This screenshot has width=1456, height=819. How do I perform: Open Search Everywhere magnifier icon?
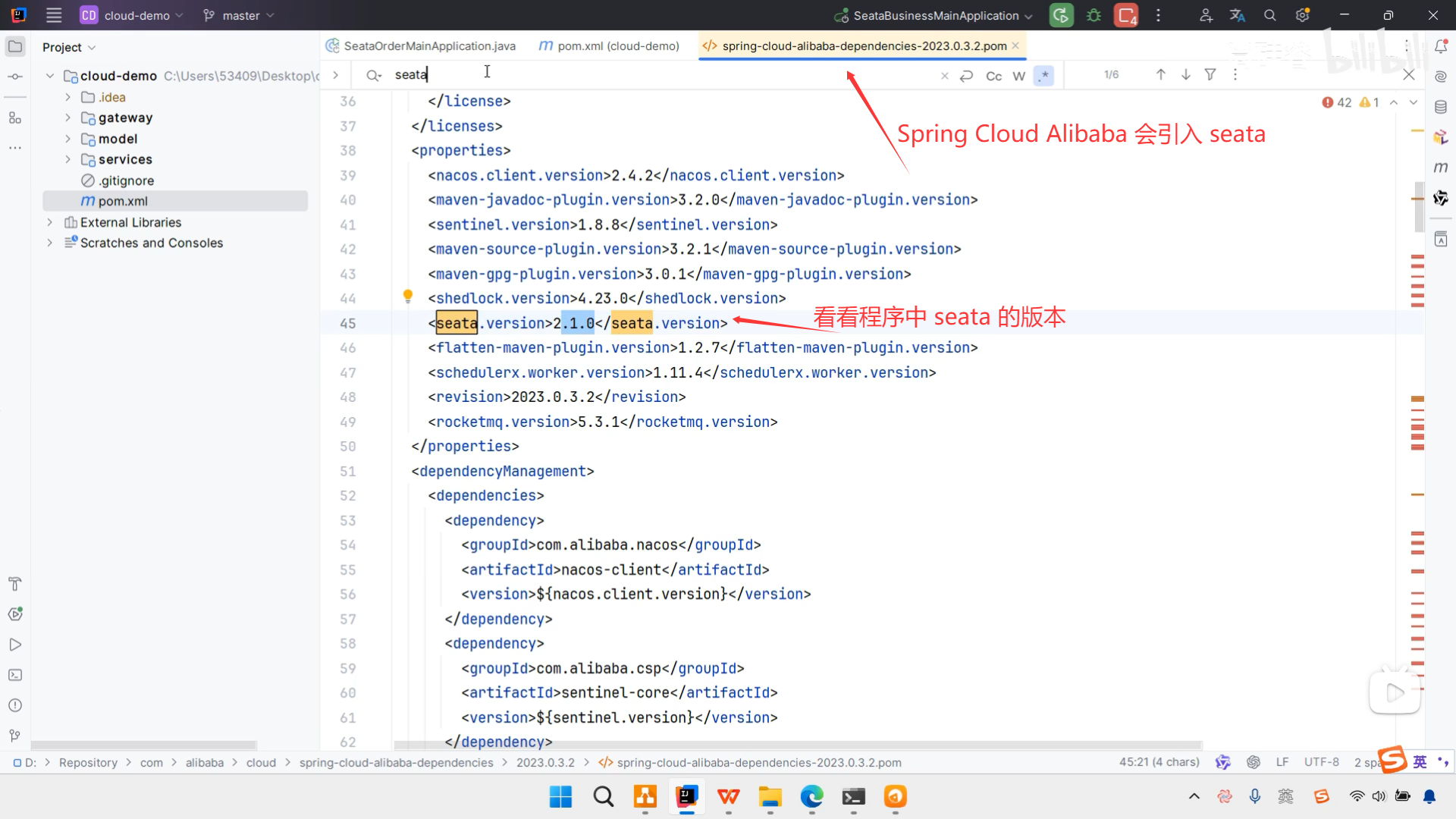1270,15
